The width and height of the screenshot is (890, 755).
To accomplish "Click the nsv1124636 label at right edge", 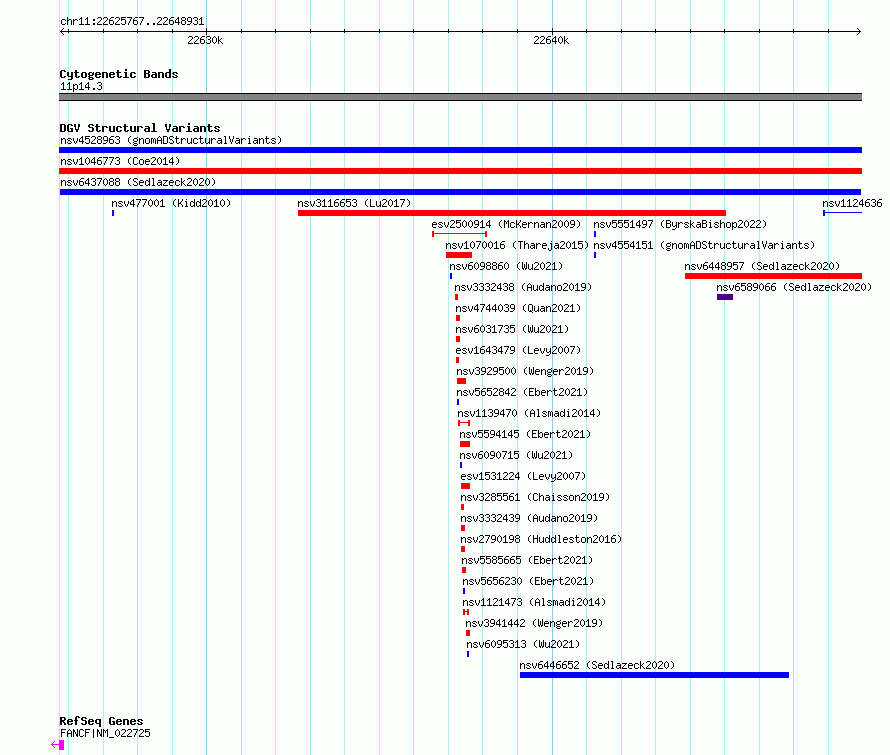I will click(852, 203).
